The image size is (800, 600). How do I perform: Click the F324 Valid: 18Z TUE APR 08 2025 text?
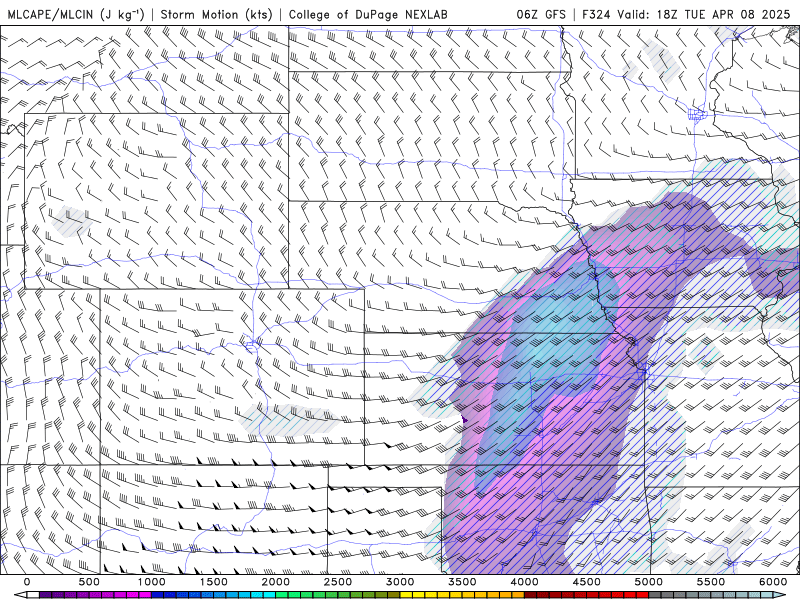[686, 14]
